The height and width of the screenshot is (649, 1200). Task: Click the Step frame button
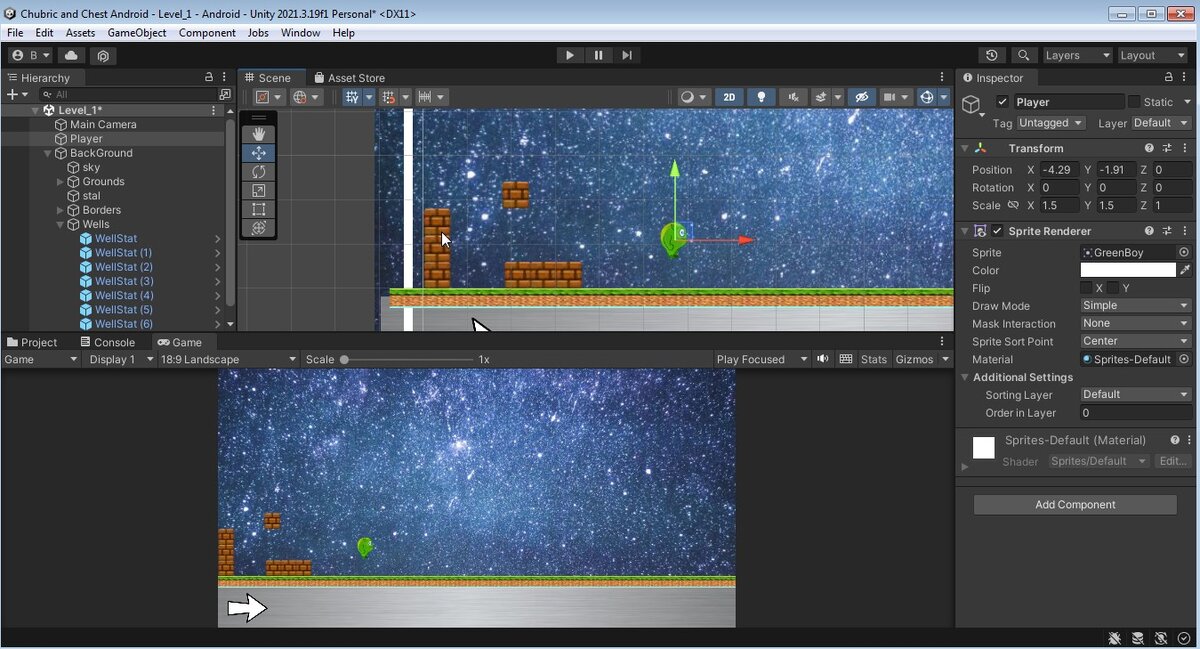pyautogui.click(x=627, y=56)
